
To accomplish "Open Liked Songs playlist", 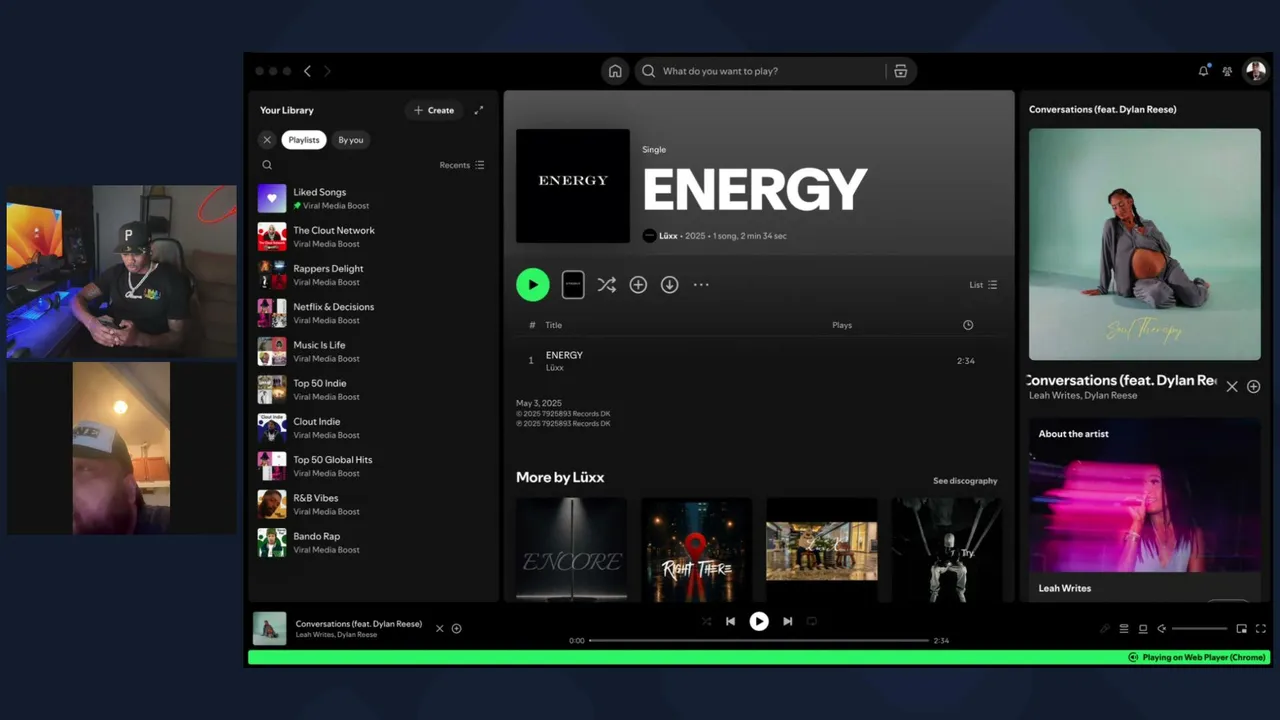I will 372,198.
